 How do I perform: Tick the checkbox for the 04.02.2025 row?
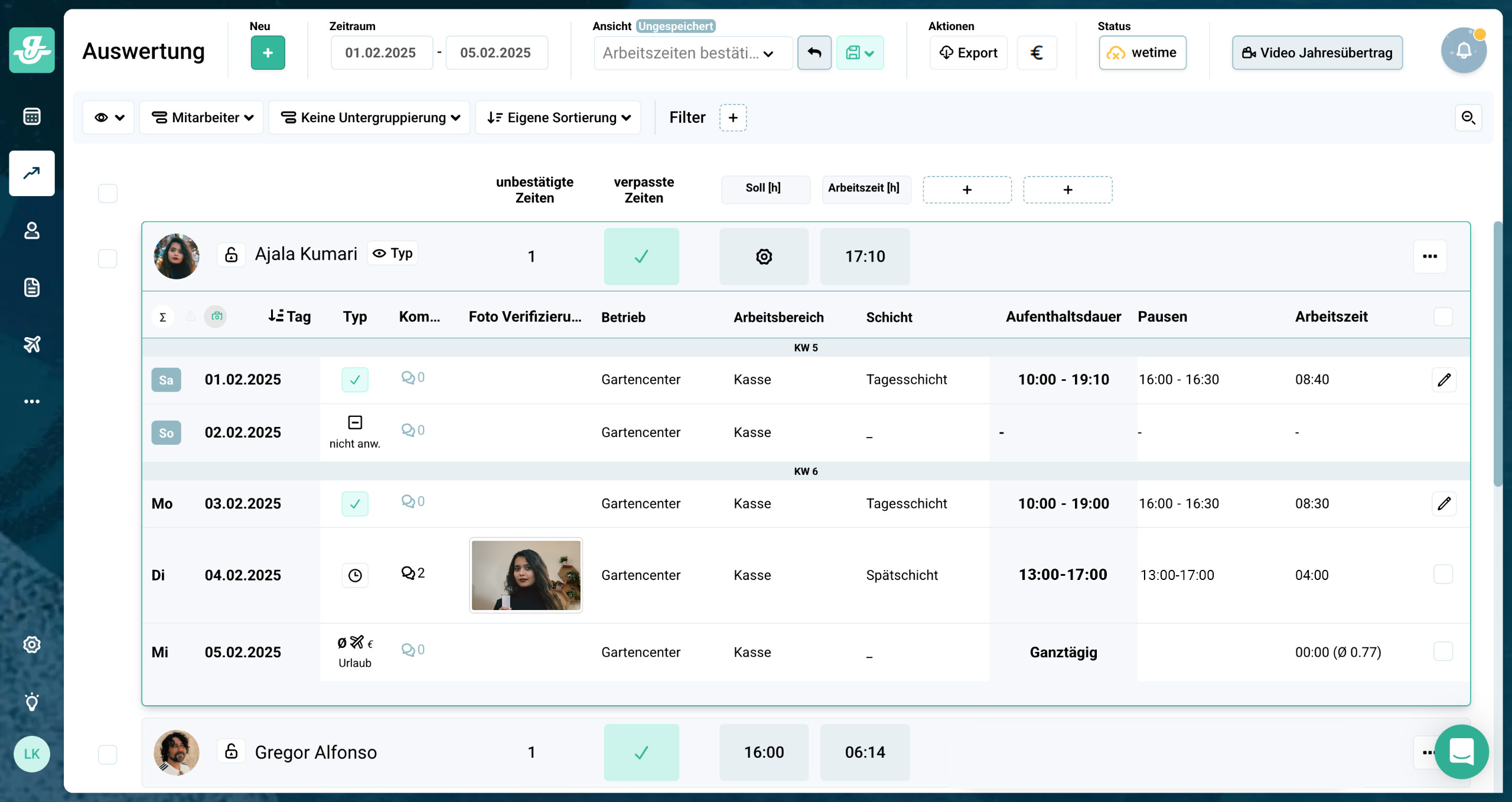tap(1443, 574)
